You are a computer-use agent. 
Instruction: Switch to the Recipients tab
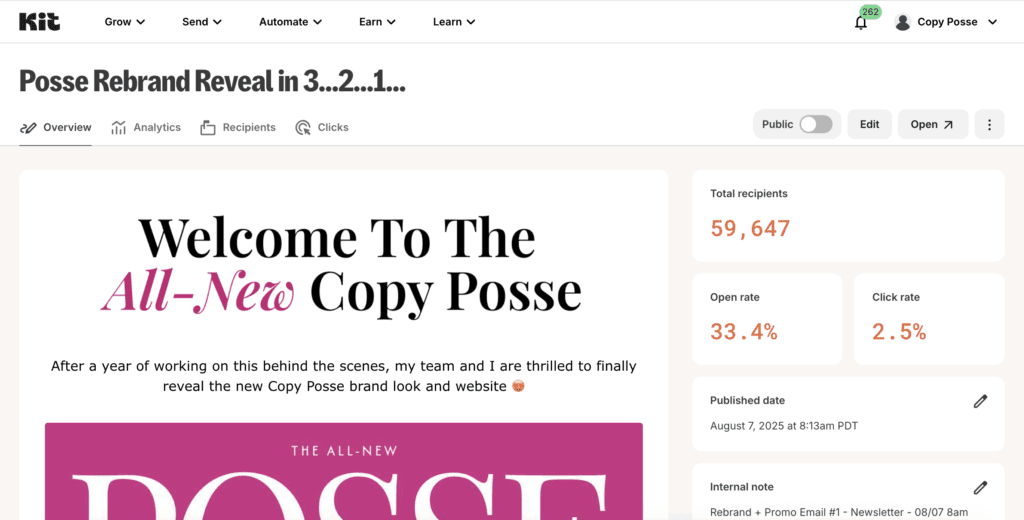(238, 127)
